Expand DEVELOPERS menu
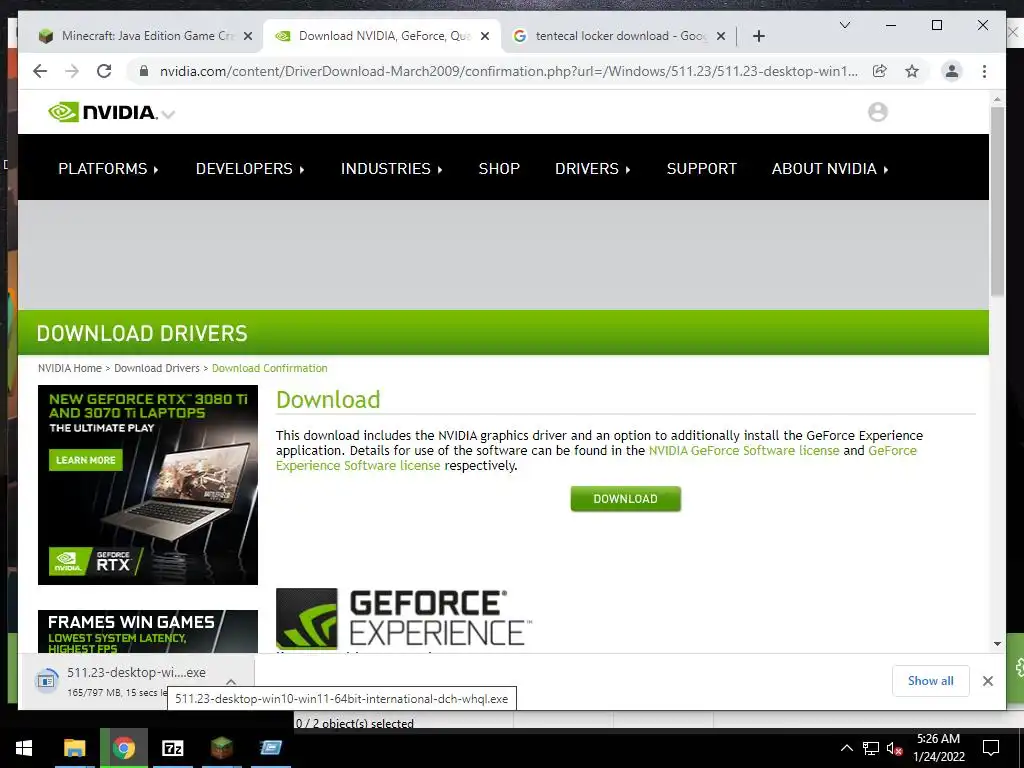 (250, 168)
